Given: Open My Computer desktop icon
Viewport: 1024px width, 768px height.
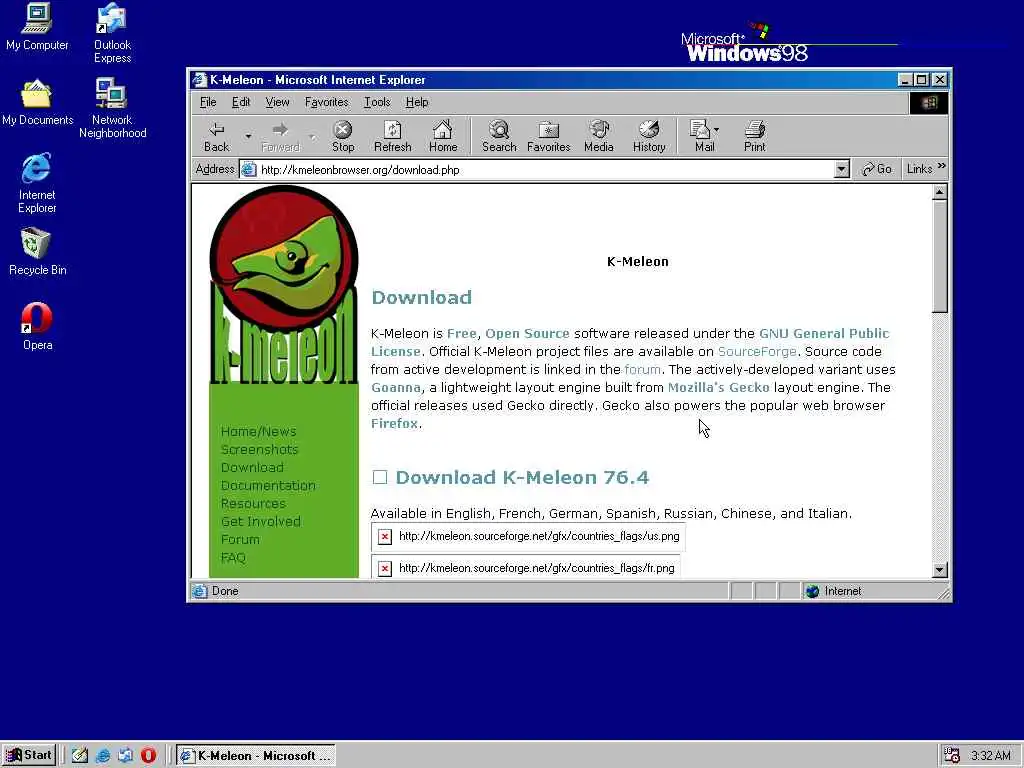Looking at the screenshot, I should tap(37, 27).
